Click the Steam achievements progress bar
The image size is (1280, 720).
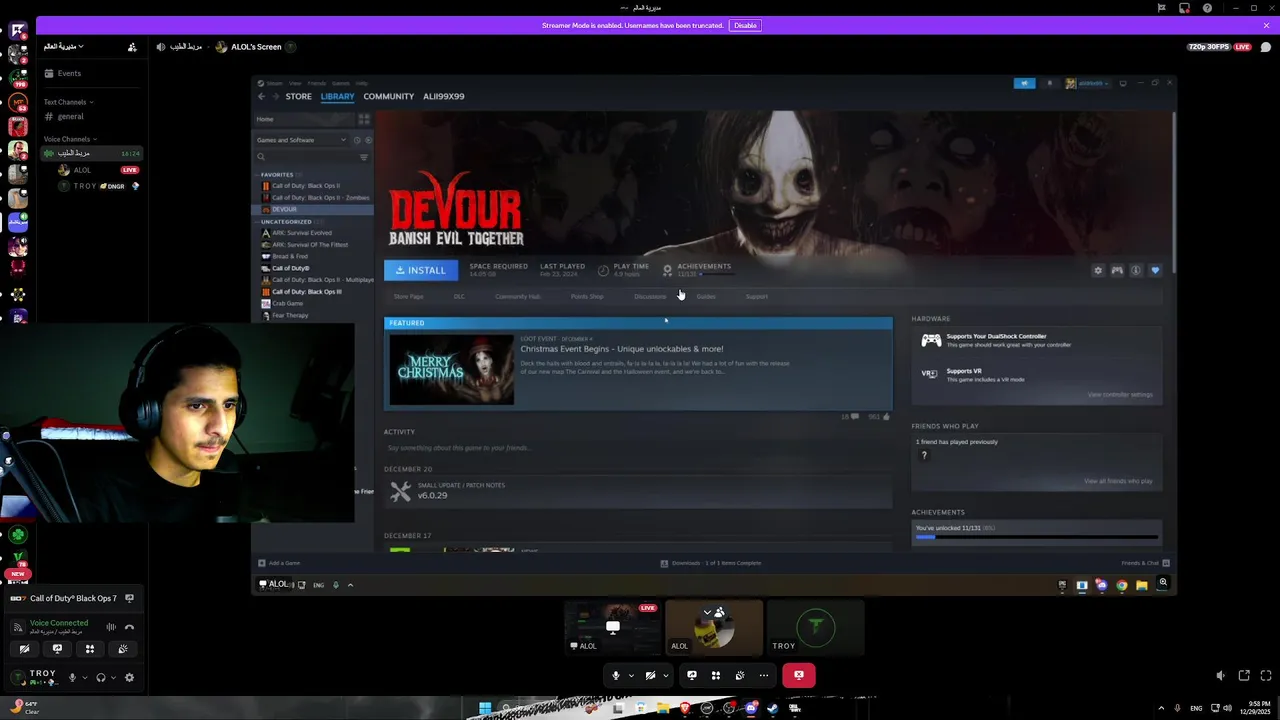point(1036,537)
